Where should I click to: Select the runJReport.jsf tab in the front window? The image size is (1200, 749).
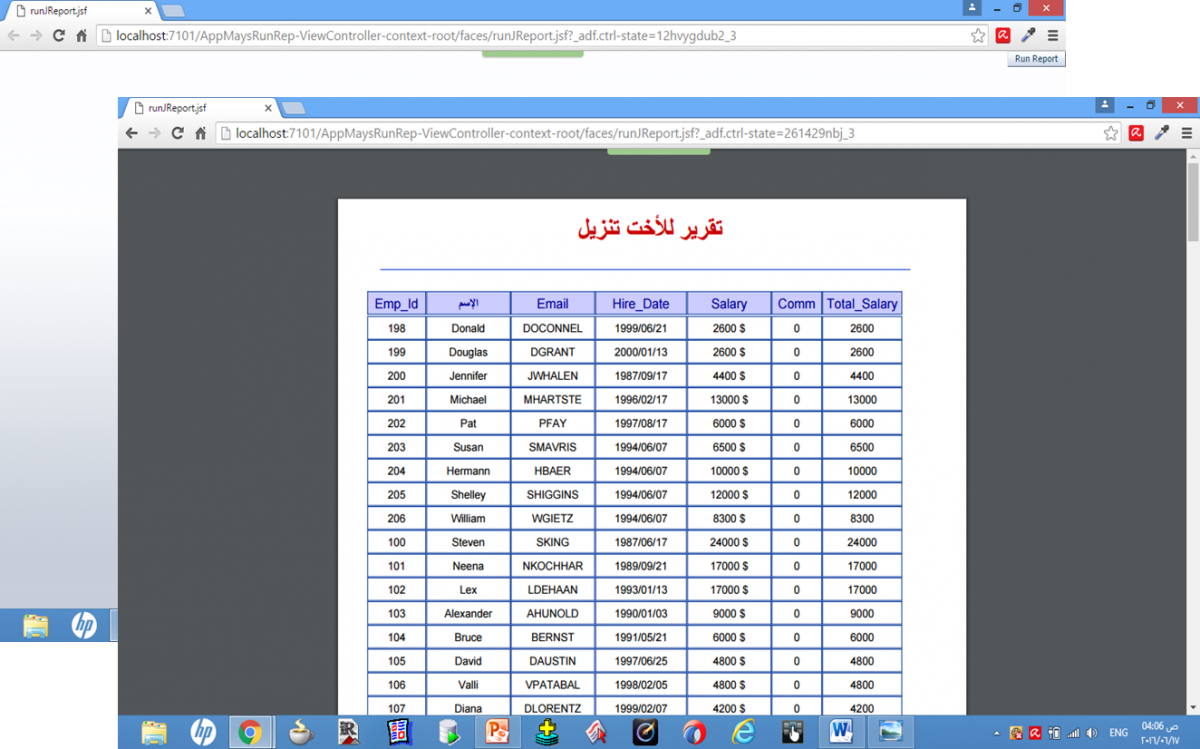click(x=195, y=108)
